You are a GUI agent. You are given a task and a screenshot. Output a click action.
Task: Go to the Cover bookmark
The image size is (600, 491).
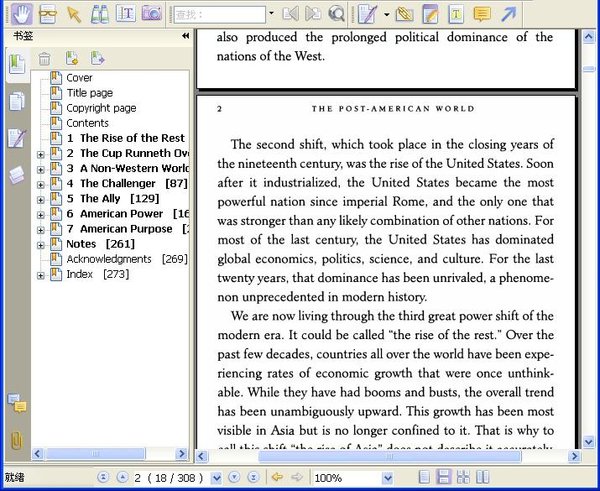coord(79,78)
